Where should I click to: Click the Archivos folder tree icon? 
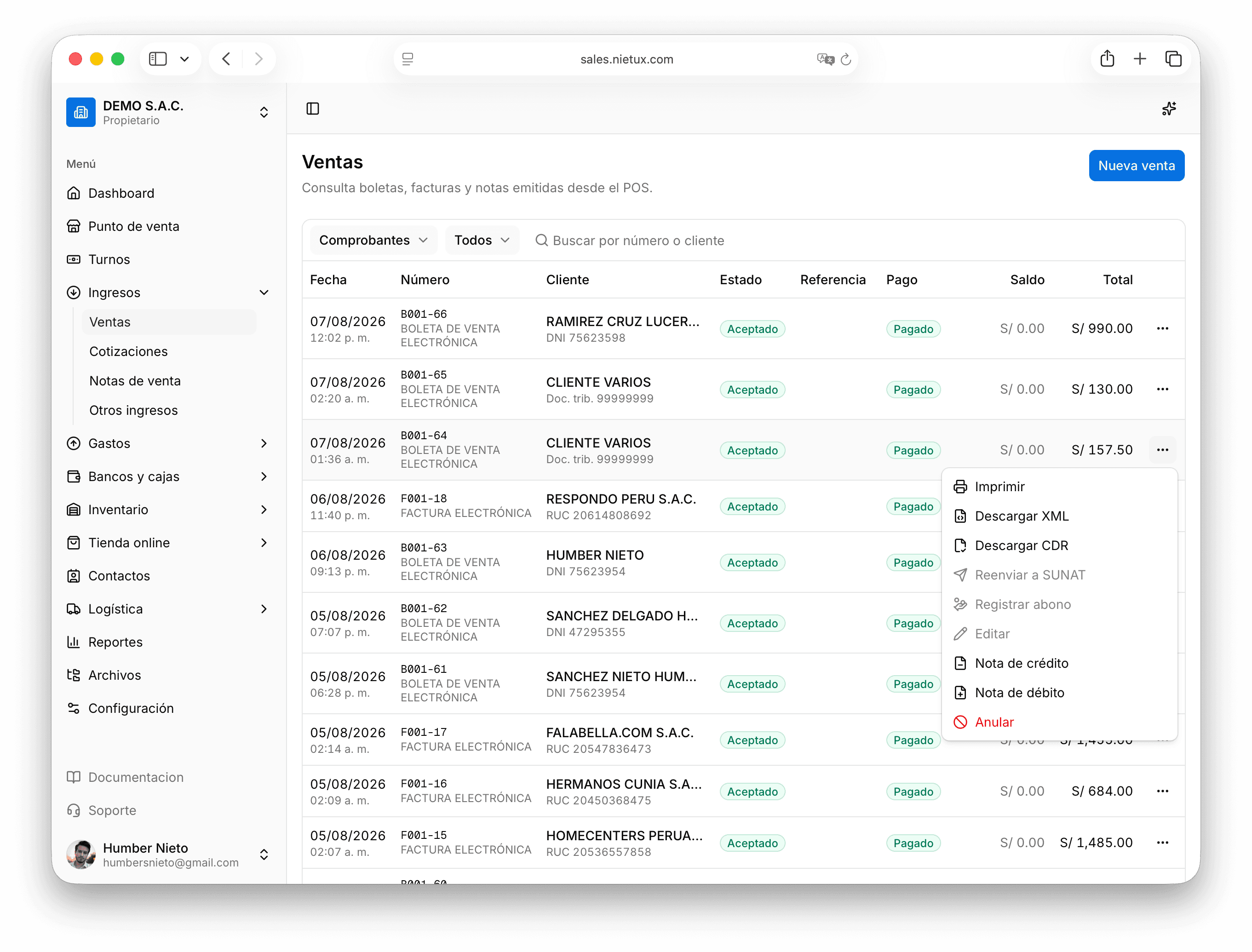click(x=74, y=675)
